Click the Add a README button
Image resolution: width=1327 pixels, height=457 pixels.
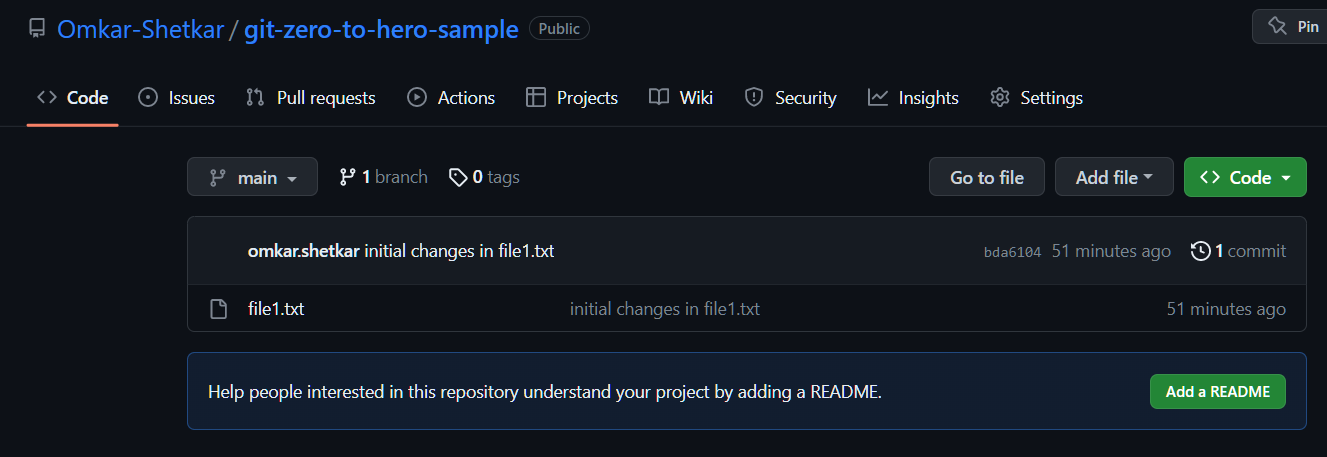[x=1217, y=392]
